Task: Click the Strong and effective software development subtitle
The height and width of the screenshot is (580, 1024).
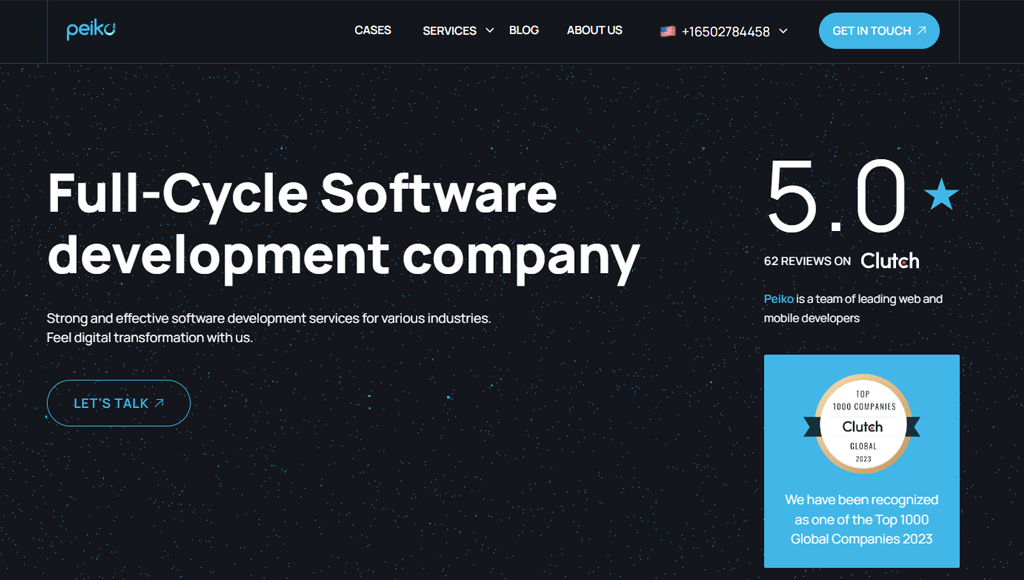Action: (268, 328)
